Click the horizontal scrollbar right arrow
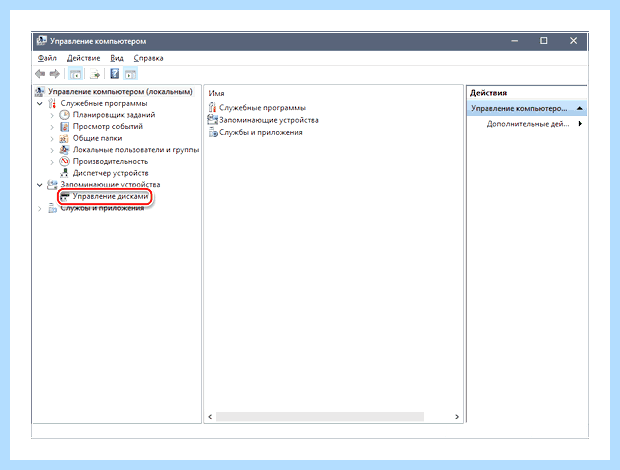The image size is (620, 470). coord(457,417)
